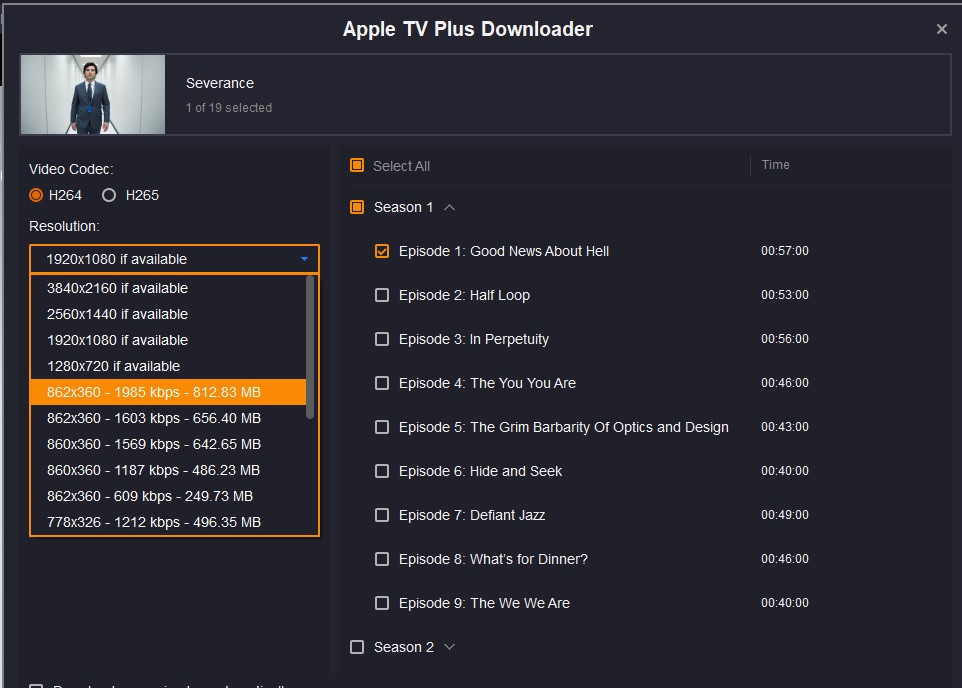
Task: Select the H265 video codec
Action: 109,195
